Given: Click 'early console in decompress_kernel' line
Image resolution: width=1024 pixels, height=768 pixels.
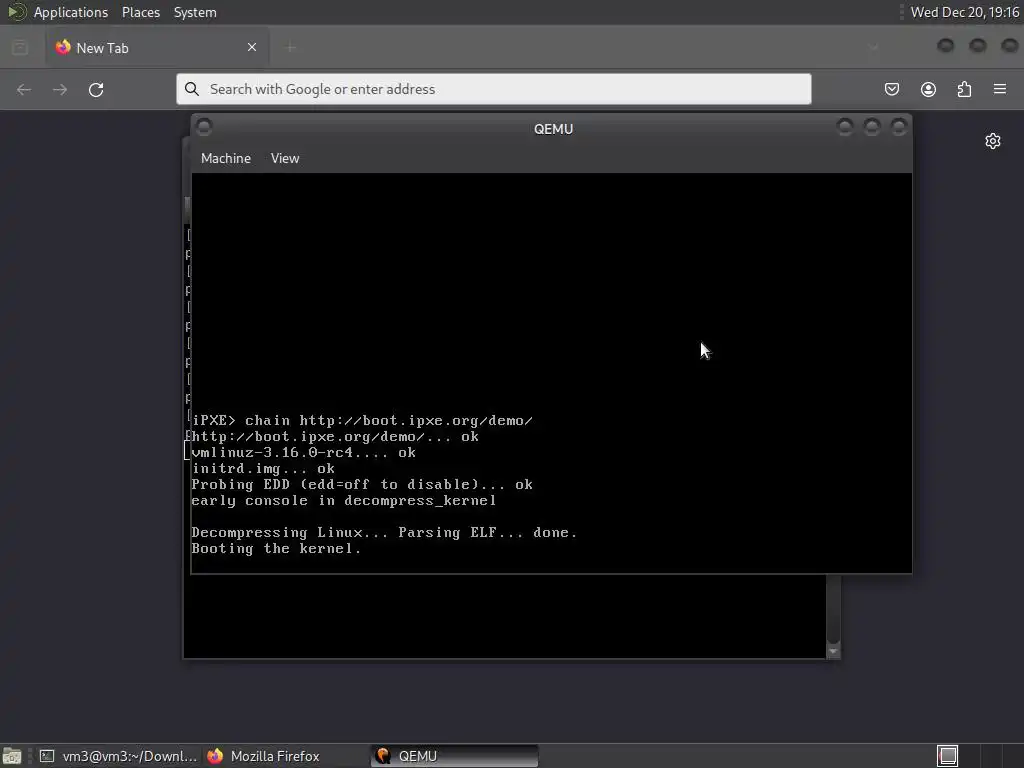Looking at the screenshot, I should coord(344,500).
